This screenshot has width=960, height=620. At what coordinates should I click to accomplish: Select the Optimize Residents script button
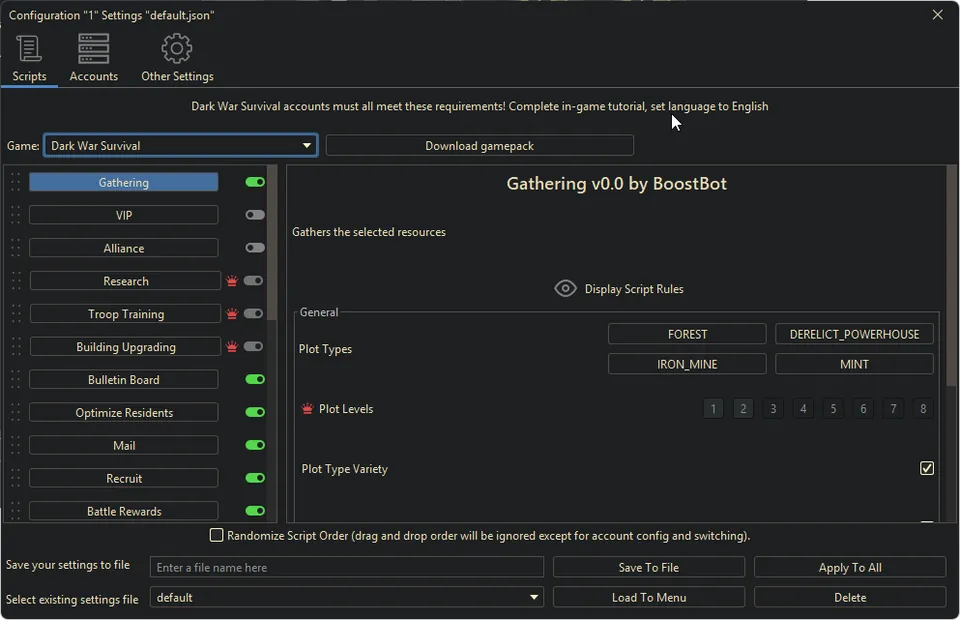click(124, 413)
